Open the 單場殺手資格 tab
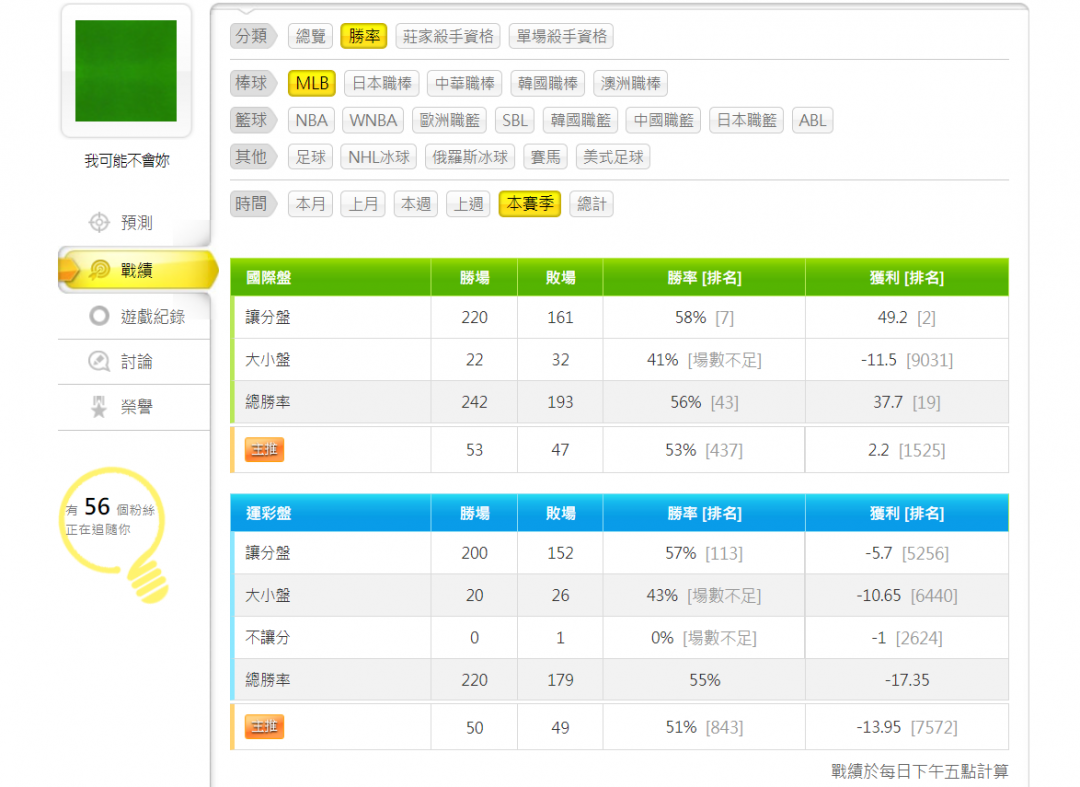Viewport: 1080px width, 787px height. click(x=561, y=36)
